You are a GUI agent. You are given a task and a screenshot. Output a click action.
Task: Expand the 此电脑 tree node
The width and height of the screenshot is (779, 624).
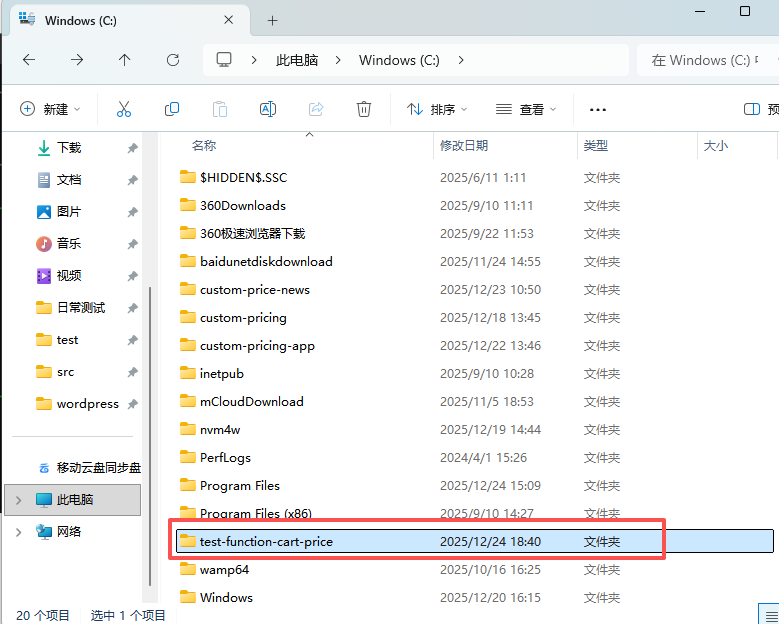[18, 500]
